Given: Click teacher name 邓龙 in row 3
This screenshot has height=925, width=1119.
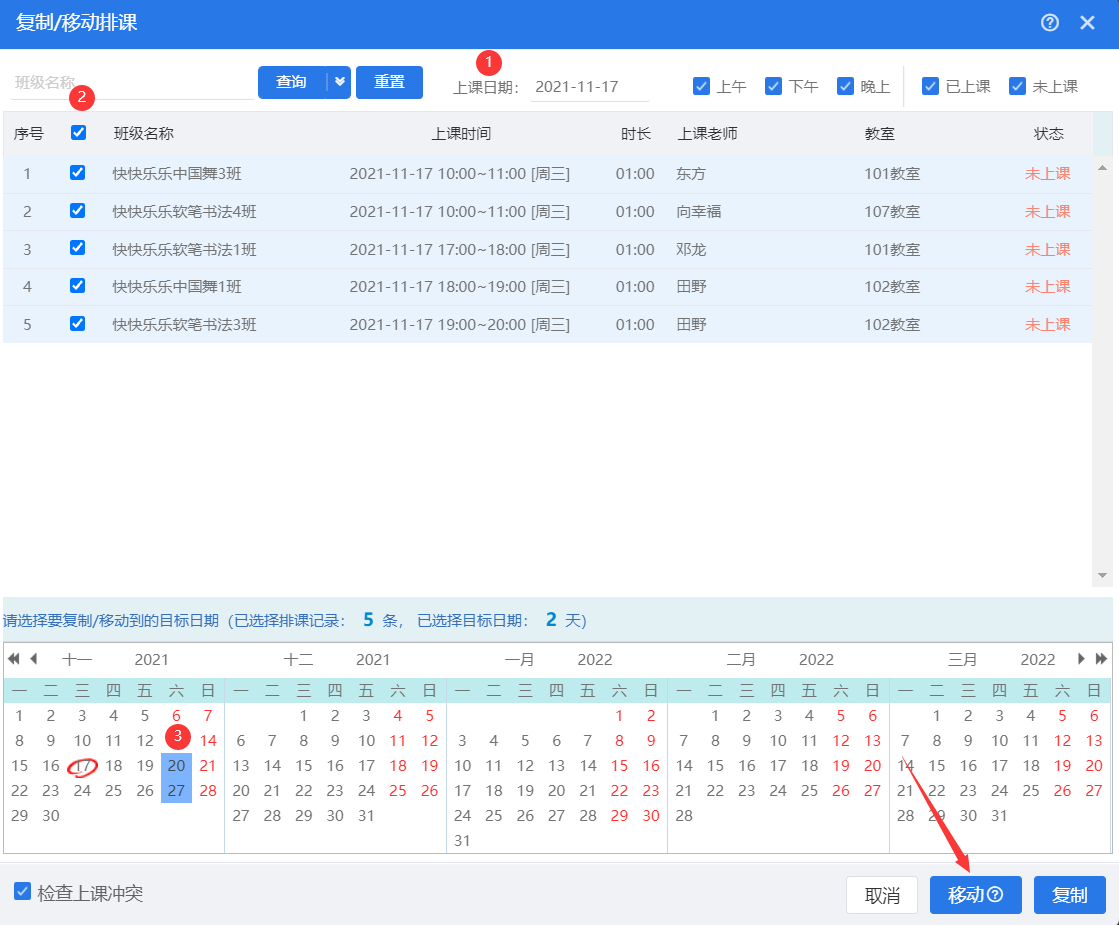Looking at the screenshot, I should tap(691, 249).
